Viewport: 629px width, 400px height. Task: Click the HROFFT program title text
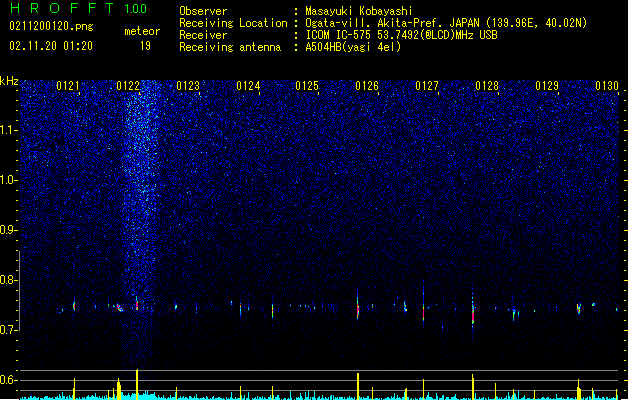coord(61,8)
